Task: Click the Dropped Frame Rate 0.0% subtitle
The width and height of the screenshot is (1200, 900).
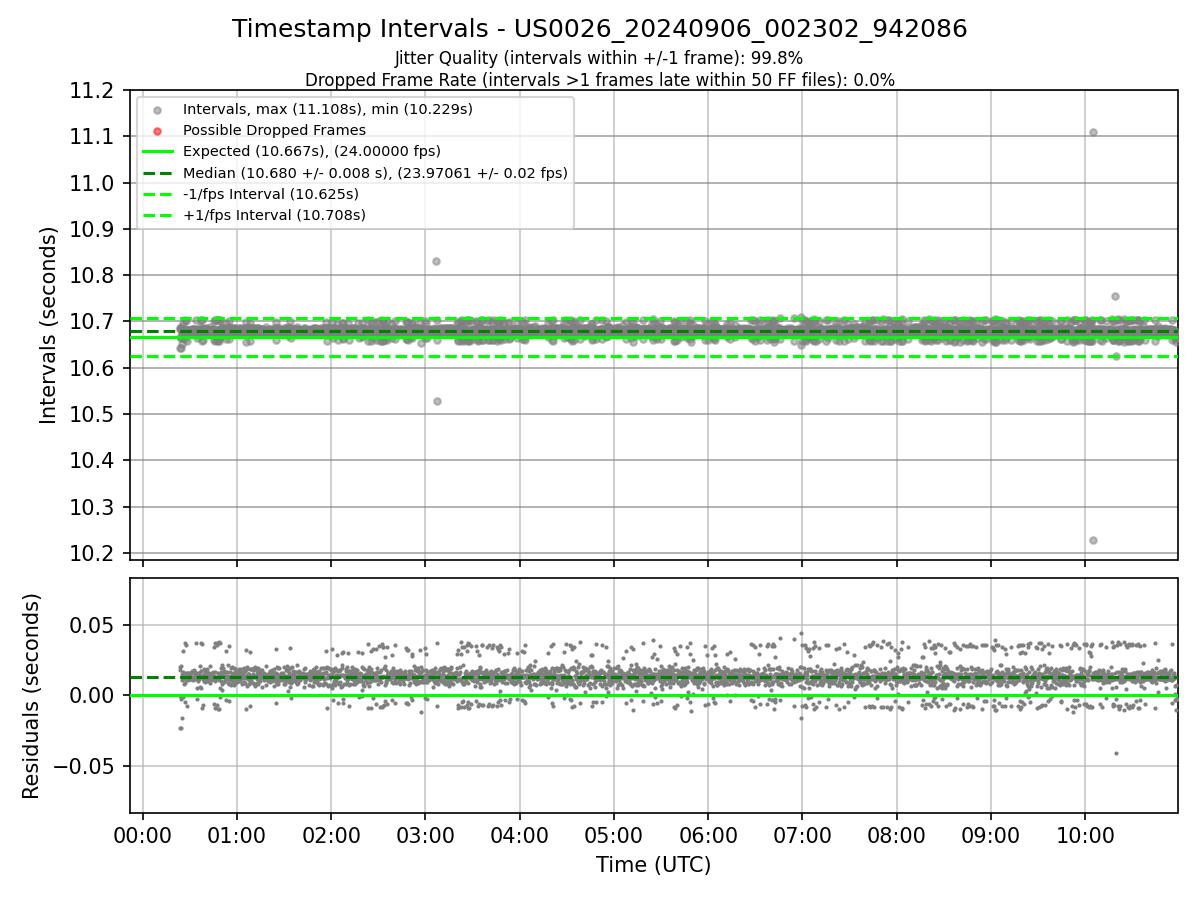Action: (600, 79)
